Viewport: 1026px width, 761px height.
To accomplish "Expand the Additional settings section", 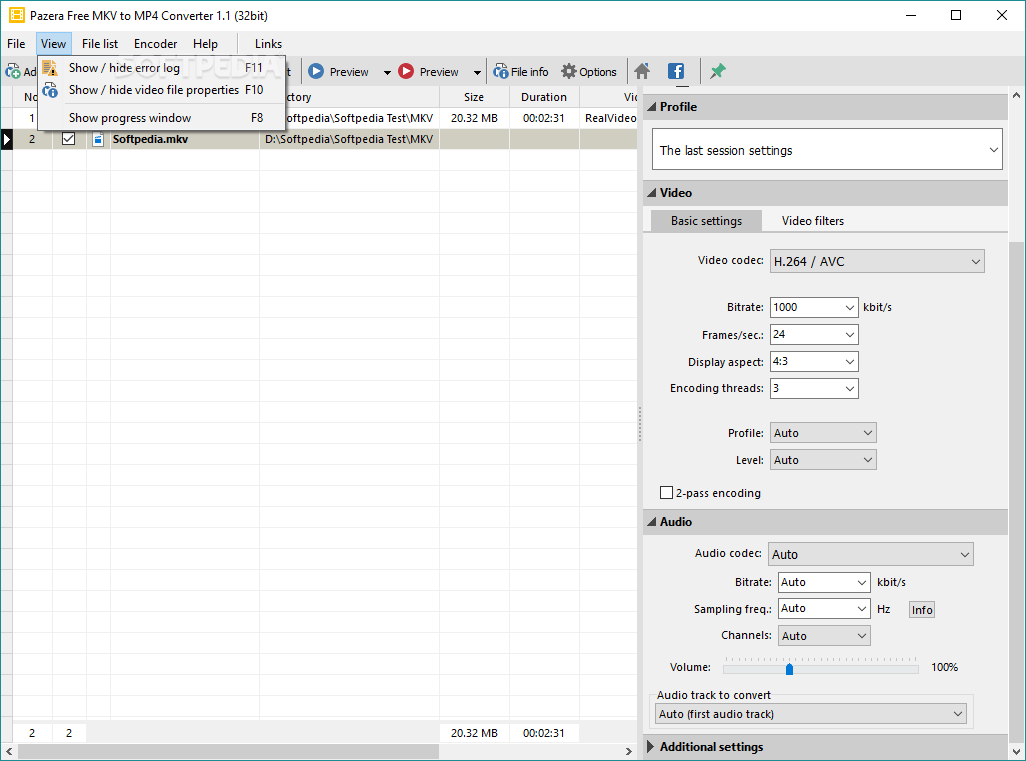I will click(x=651, y=747).
